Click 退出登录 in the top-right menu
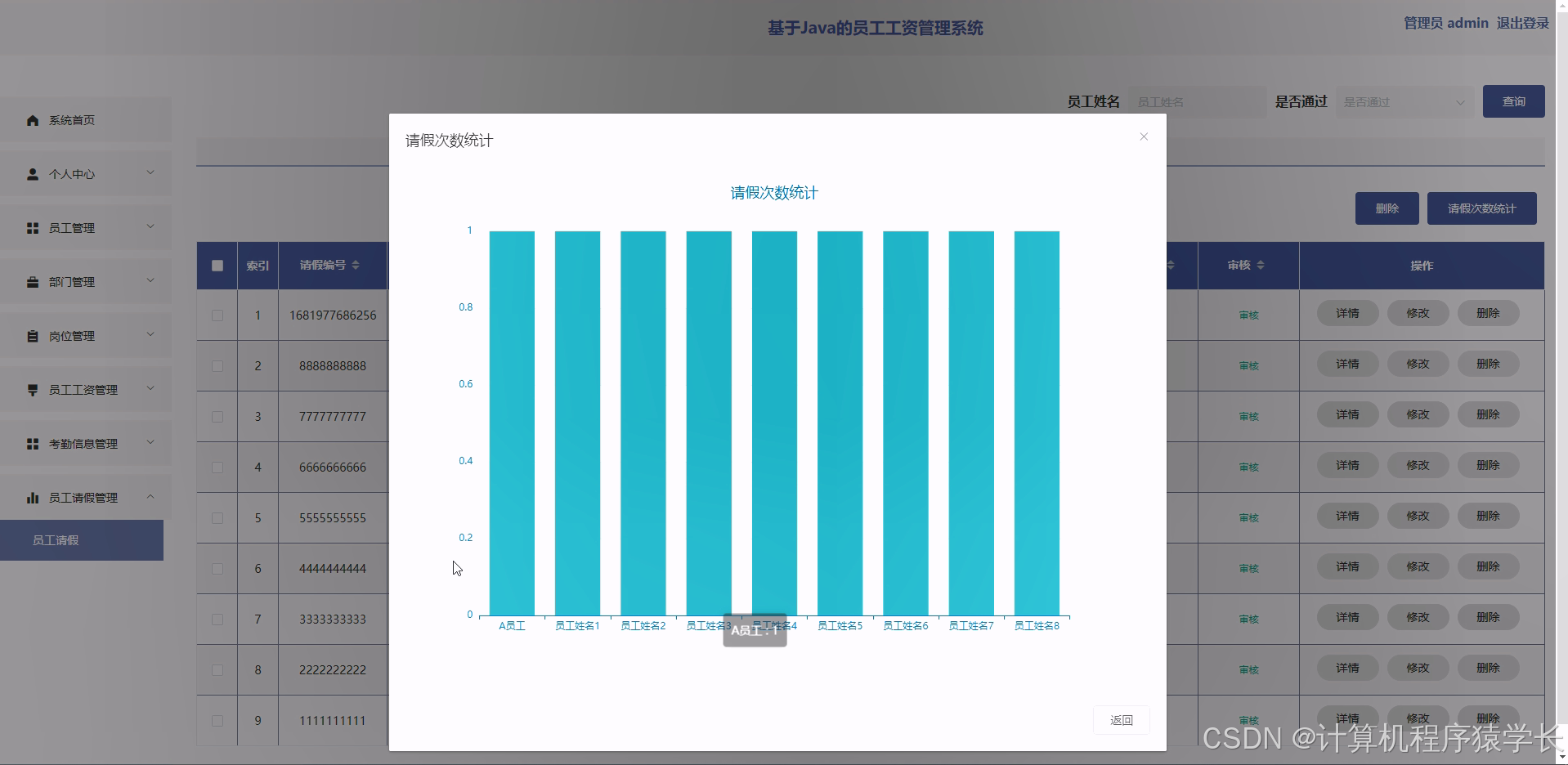The height and width of the screenshot is (765, 1568). tap(1521, 23)
